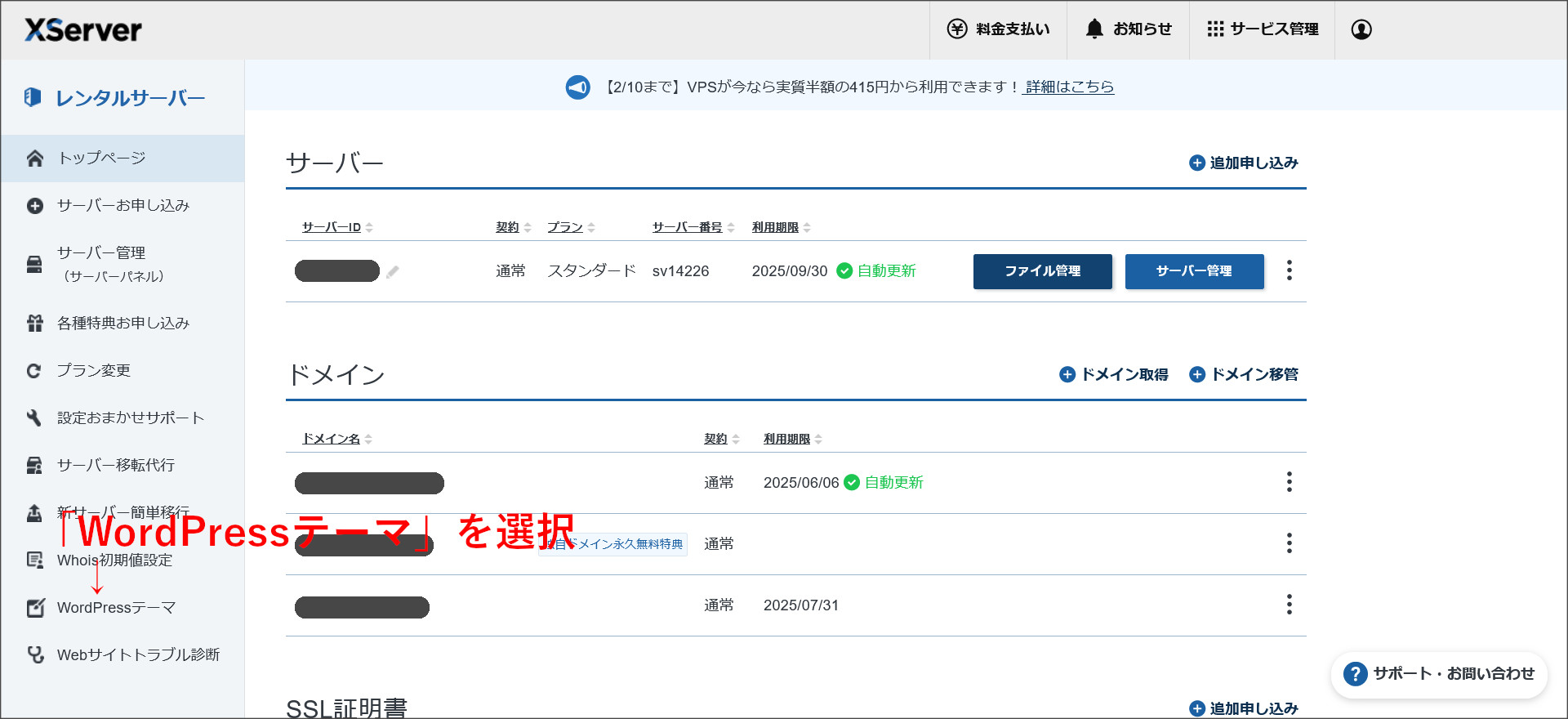
Task: Click the 独自ドメイン永久無料特典 badge
Action: coord(613,544)
